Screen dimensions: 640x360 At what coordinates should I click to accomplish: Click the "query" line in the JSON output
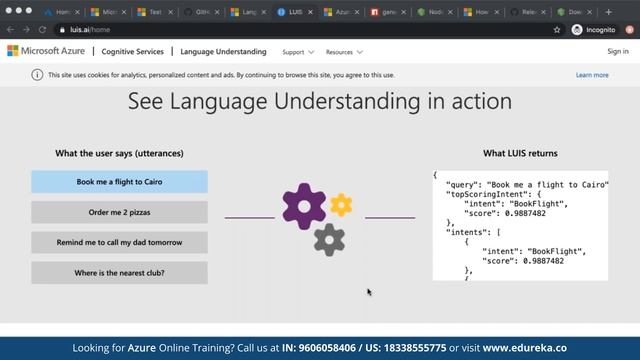(x=527, y=184)
